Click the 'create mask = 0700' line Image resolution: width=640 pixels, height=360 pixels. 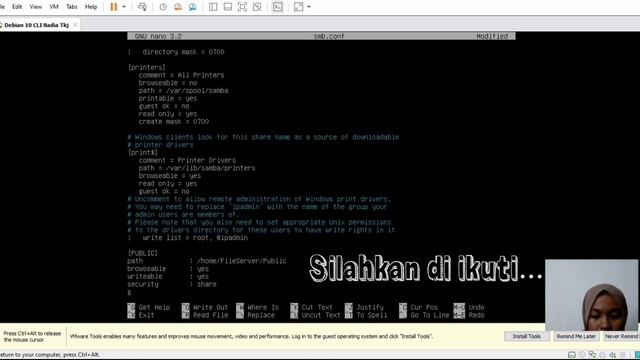click(173, 122)
